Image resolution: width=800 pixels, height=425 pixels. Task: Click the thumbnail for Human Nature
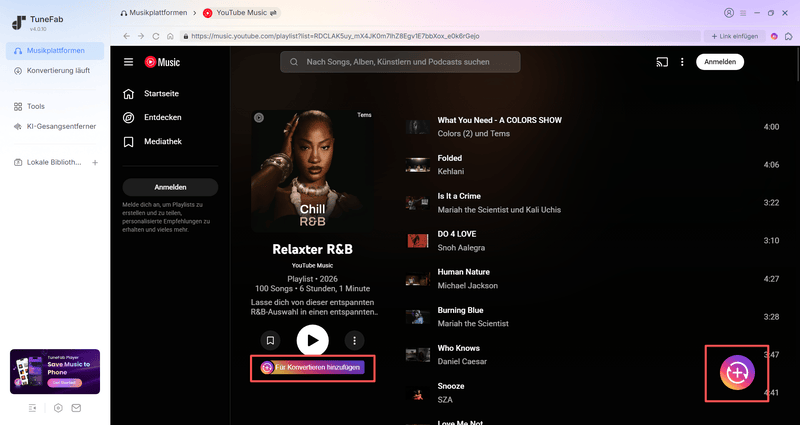pos(417,279)
